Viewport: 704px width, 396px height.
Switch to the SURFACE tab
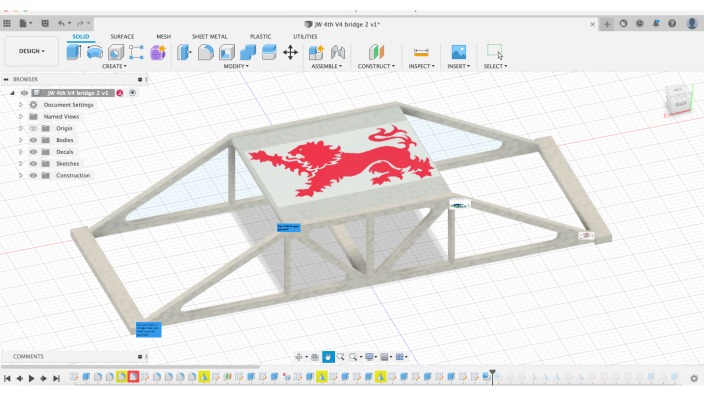[x=122, y=36]
